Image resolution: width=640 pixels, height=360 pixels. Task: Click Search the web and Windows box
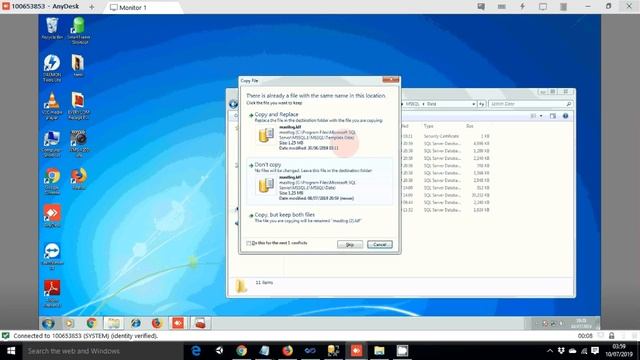point(102,351)
